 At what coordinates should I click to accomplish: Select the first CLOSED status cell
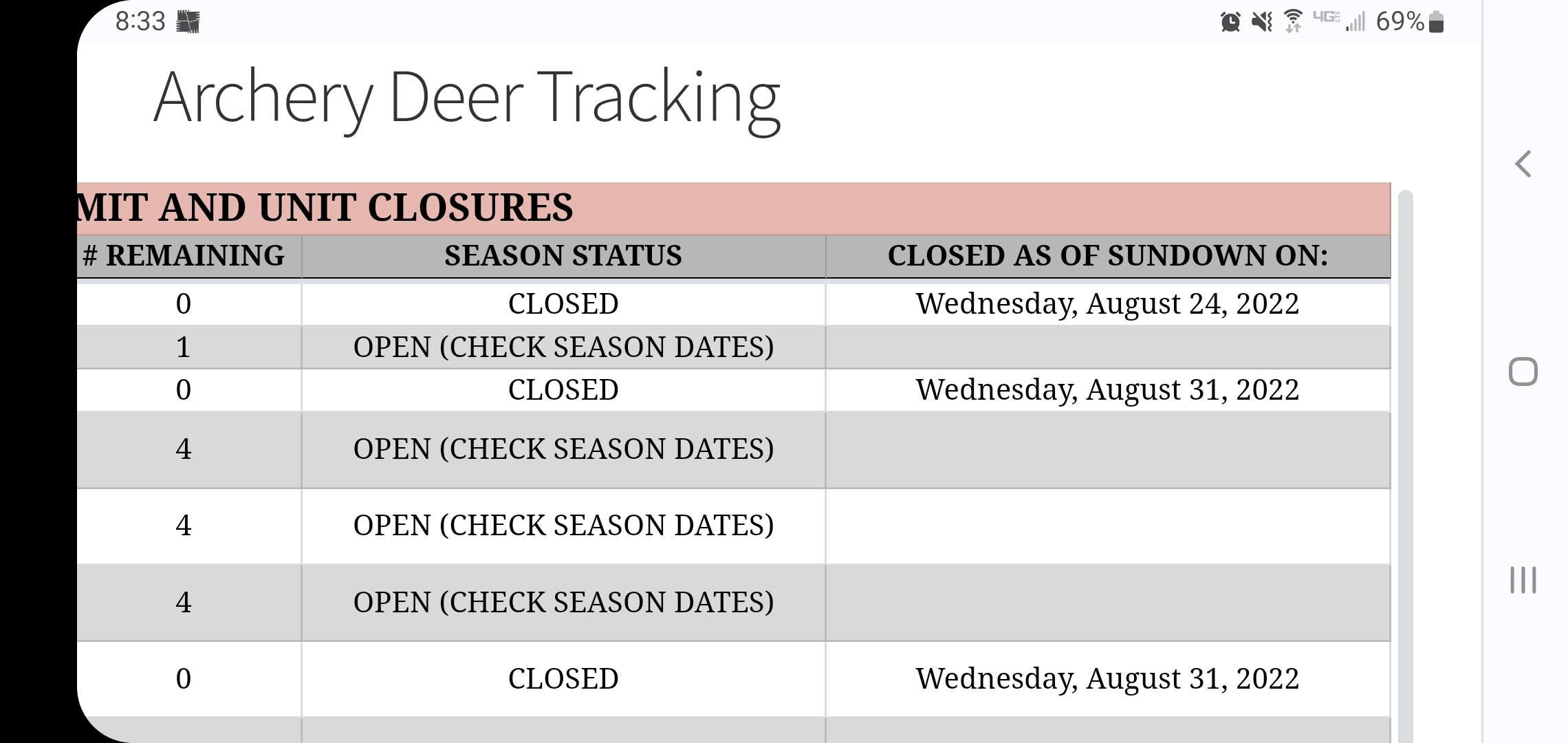pos(563,304)
